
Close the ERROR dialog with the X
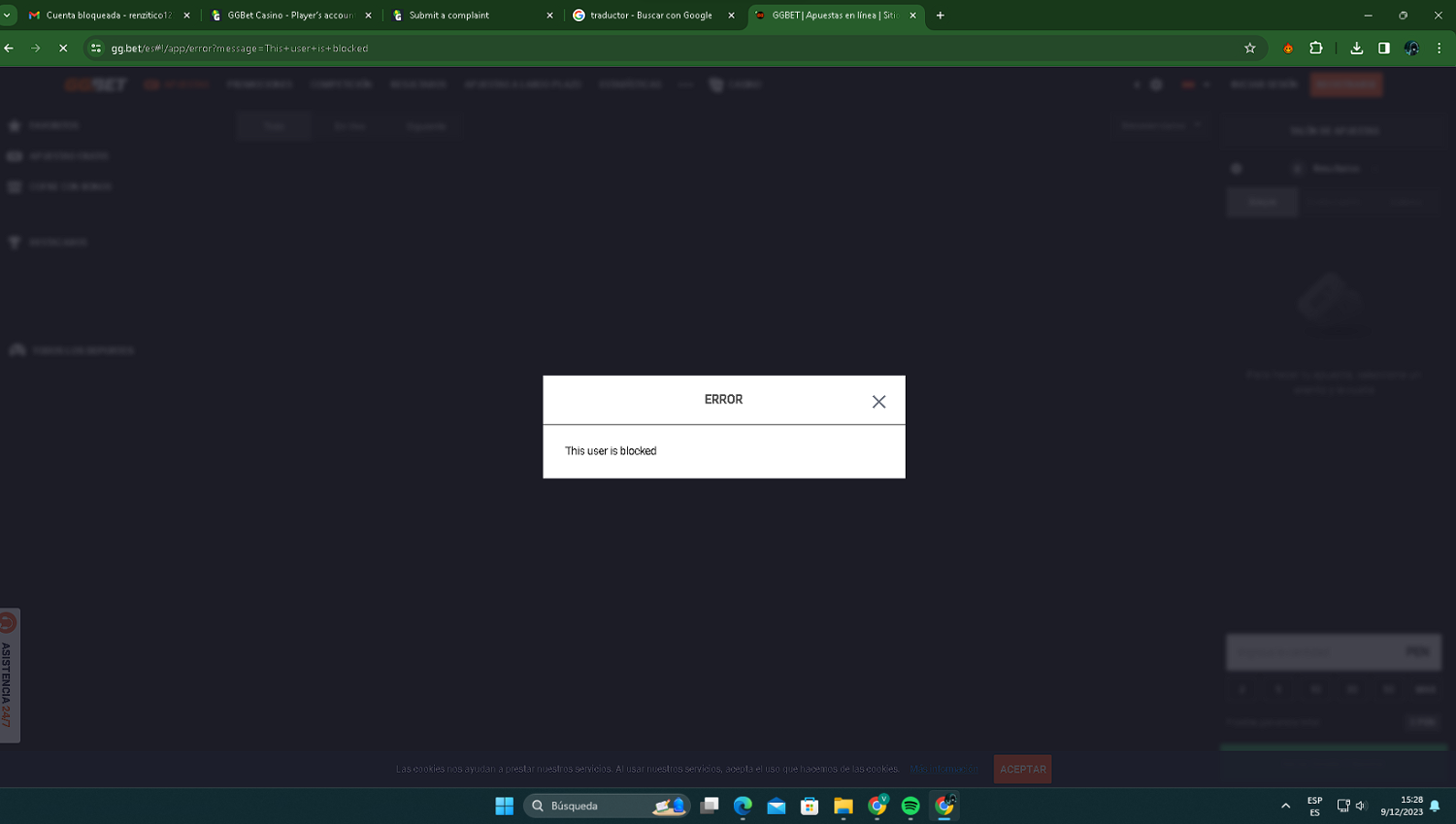coord(878,402)
